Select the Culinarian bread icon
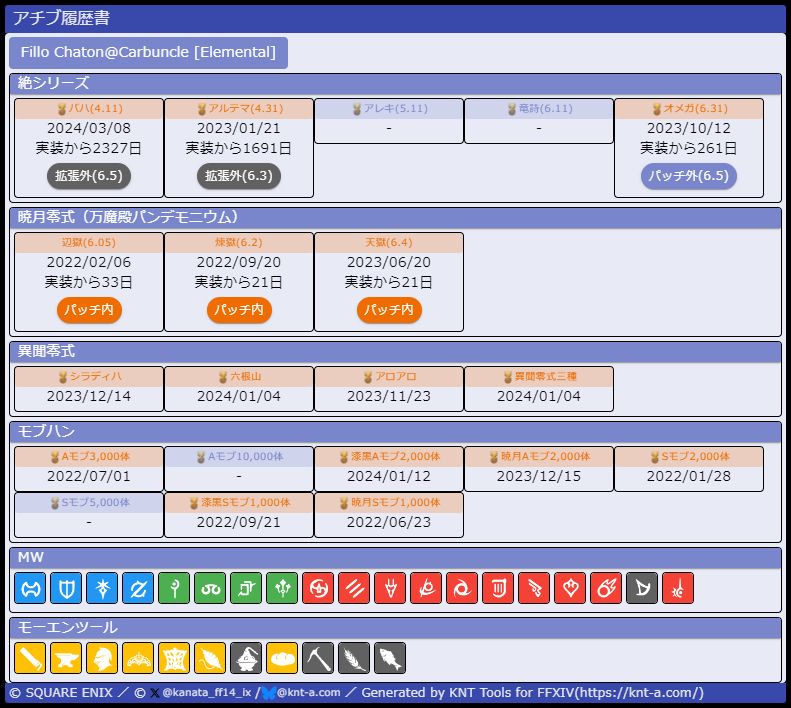 pos(282,658)
